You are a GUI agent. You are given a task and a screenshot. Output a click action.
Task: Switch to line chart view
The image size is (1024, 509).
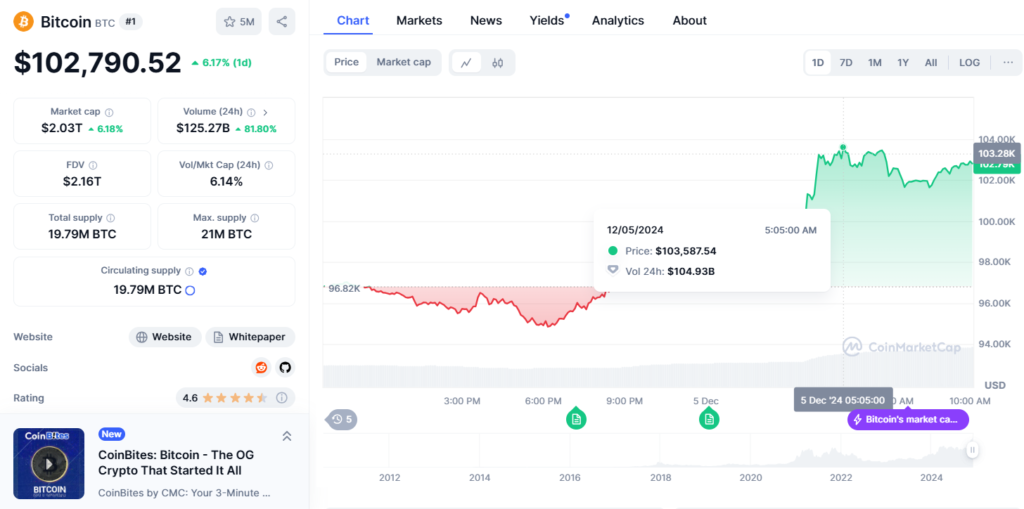click(466, 63)
